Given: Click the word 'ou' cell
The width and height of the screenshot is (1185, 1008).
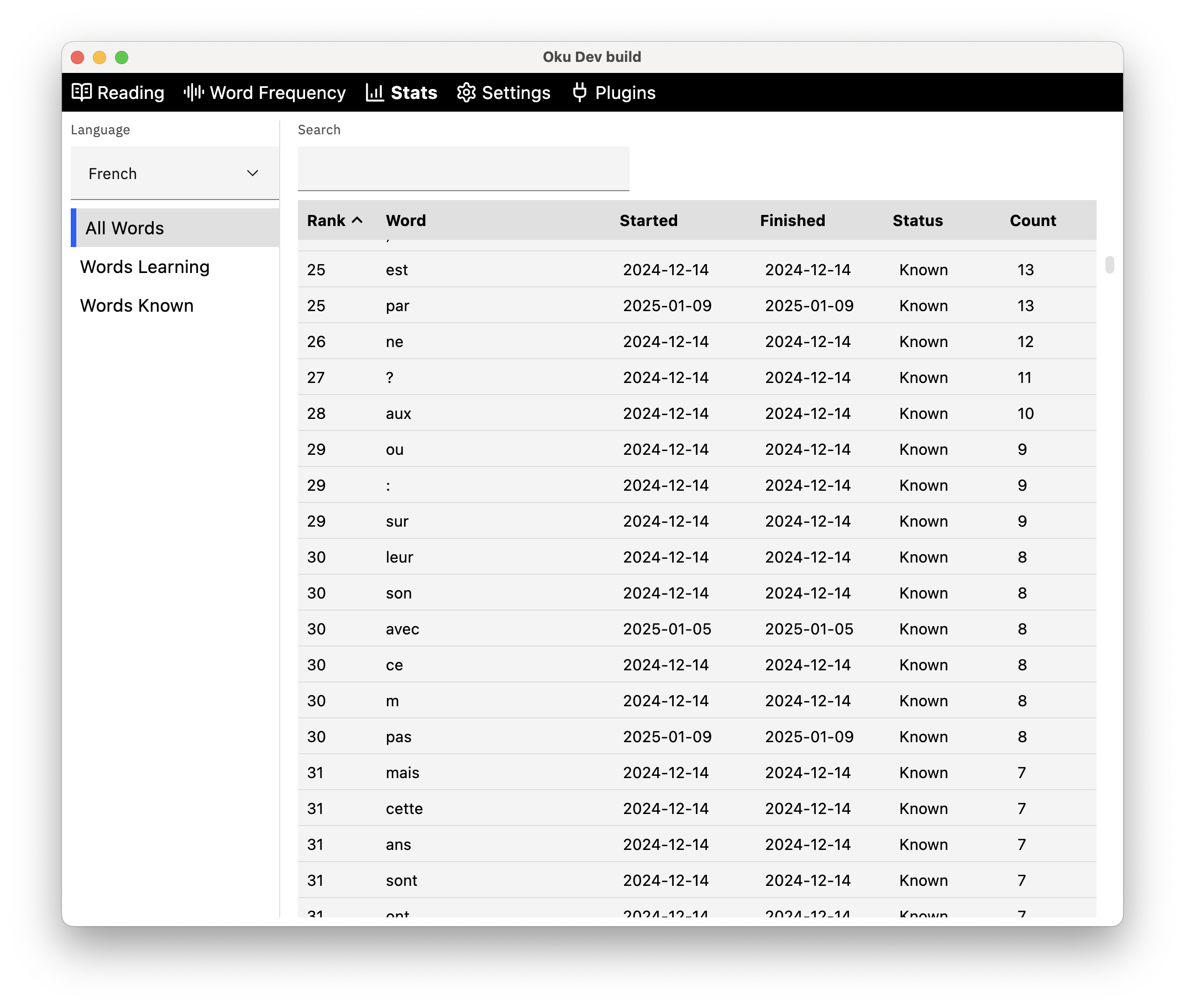Looking at the screenshot, I should tap(394, 450).
